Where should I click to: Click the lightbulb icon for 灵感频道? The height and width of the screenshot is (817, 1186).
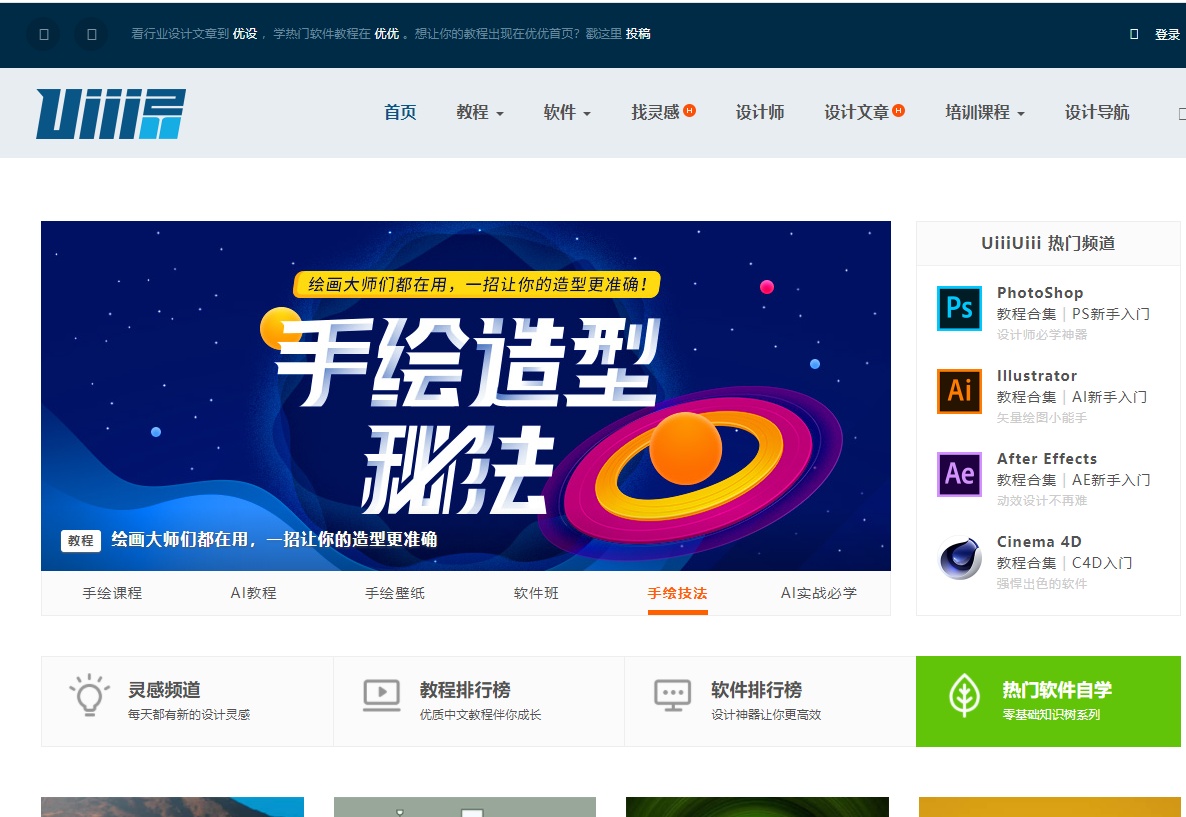click(x=89, y=694)
